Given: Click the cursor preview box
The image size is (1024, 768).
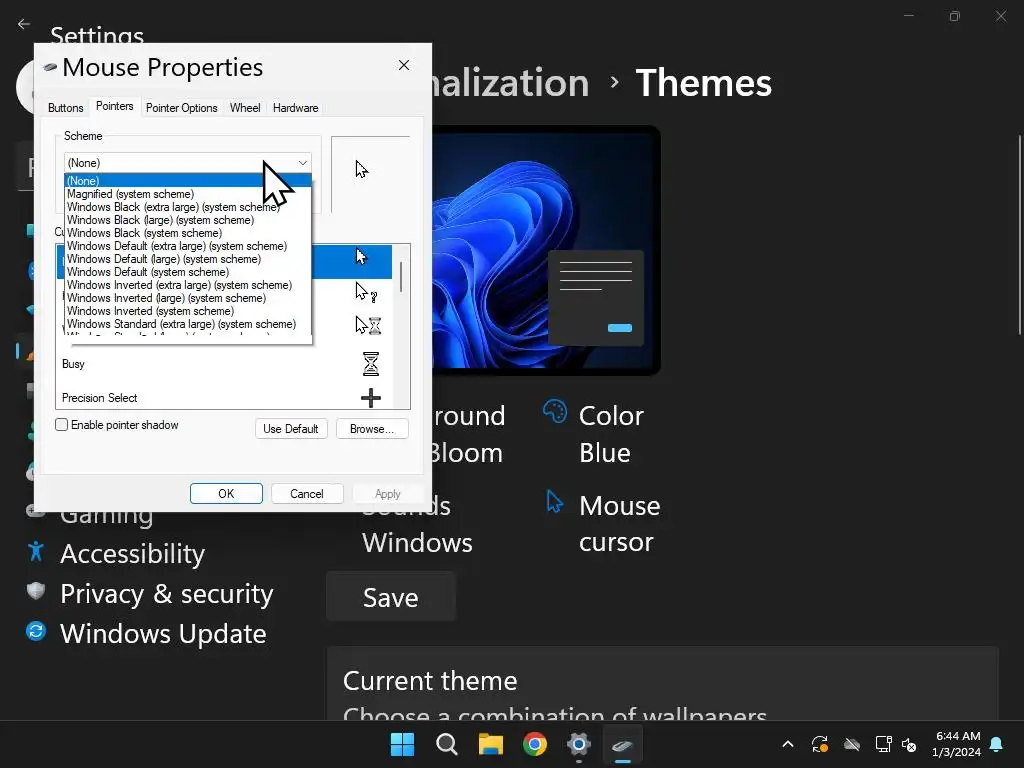Looking at the screenshot, I should (370, 174).
